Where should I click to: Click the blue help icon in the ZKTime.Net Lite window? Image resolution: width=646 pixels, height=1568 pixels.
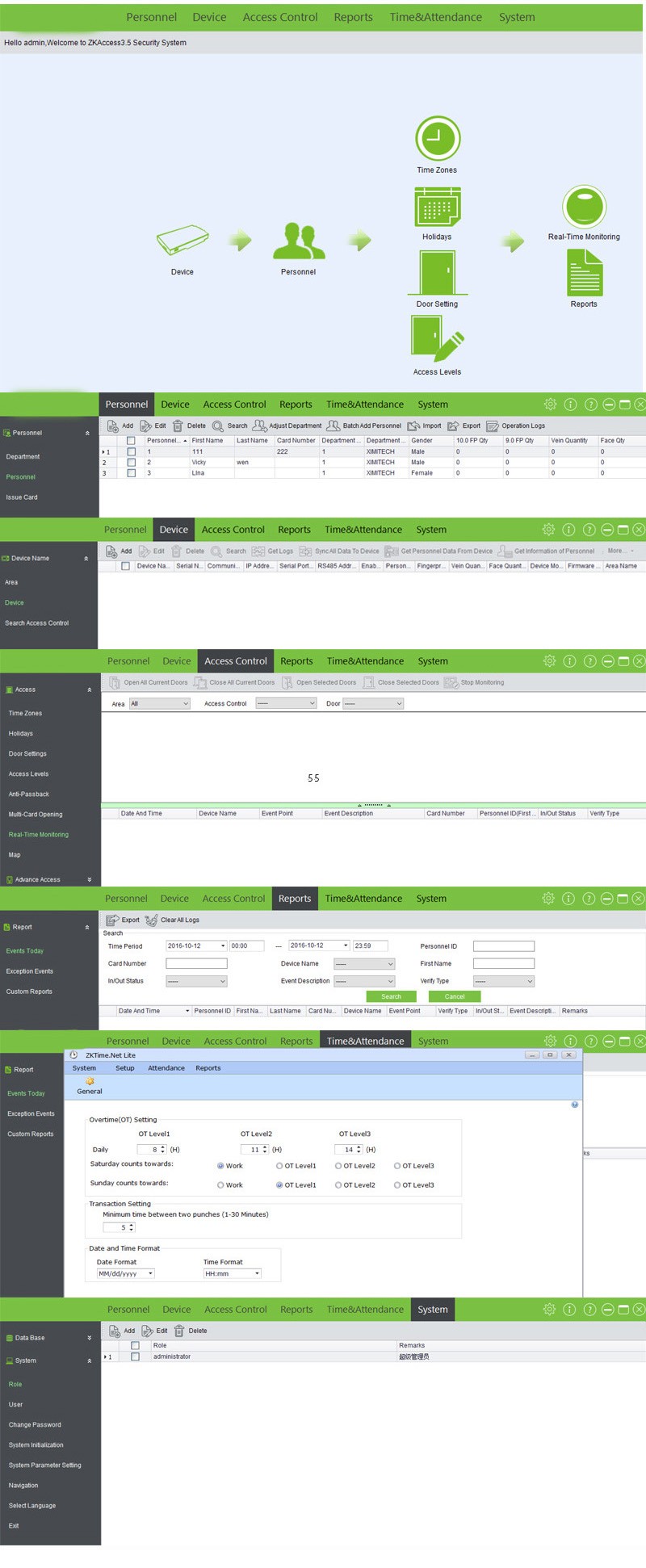[x=575, y=1105]
